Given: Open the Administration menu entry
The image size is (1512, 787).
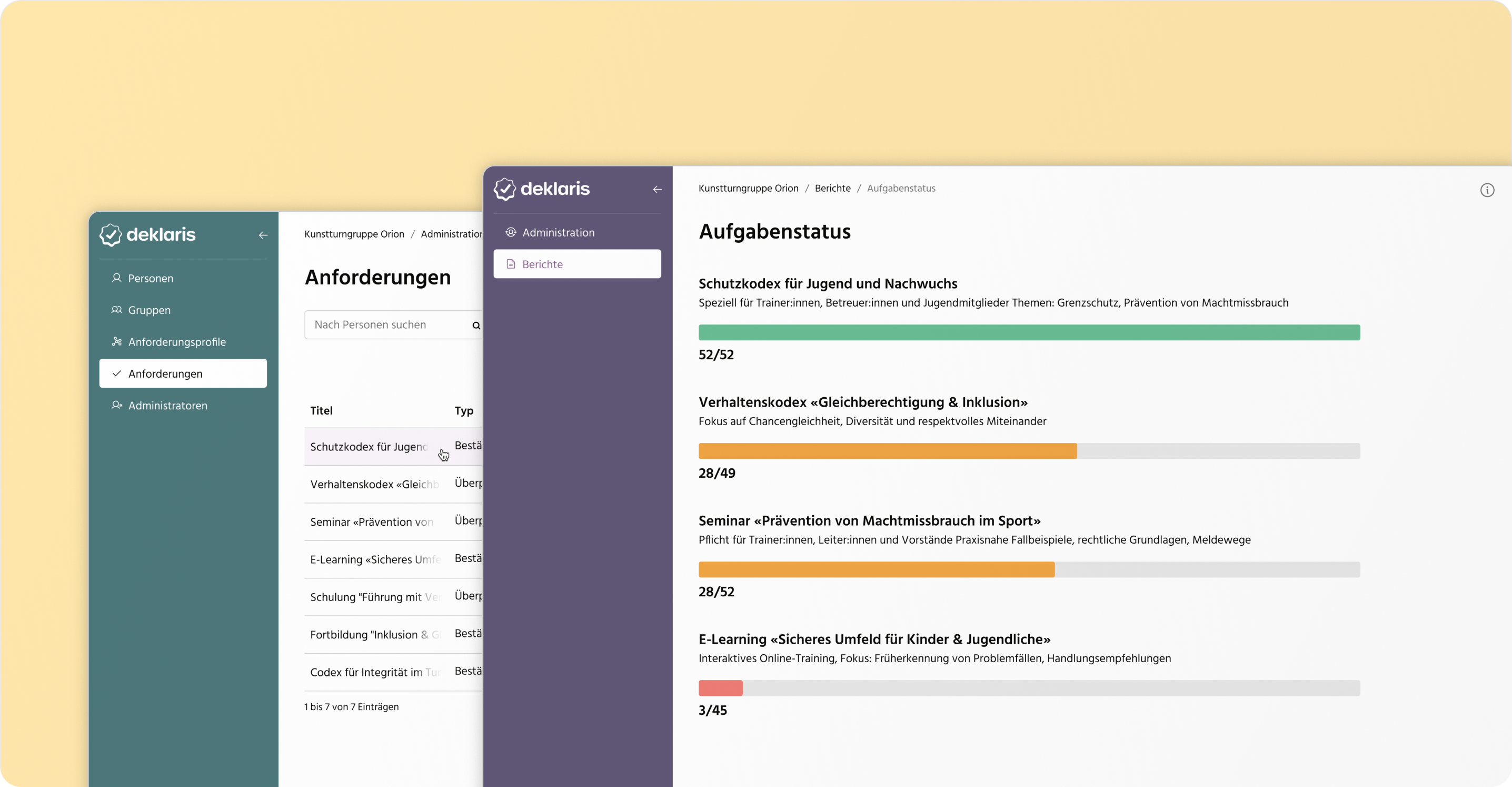Looking at the screenshot, I should pyautogui.click(x=558, y=232).
